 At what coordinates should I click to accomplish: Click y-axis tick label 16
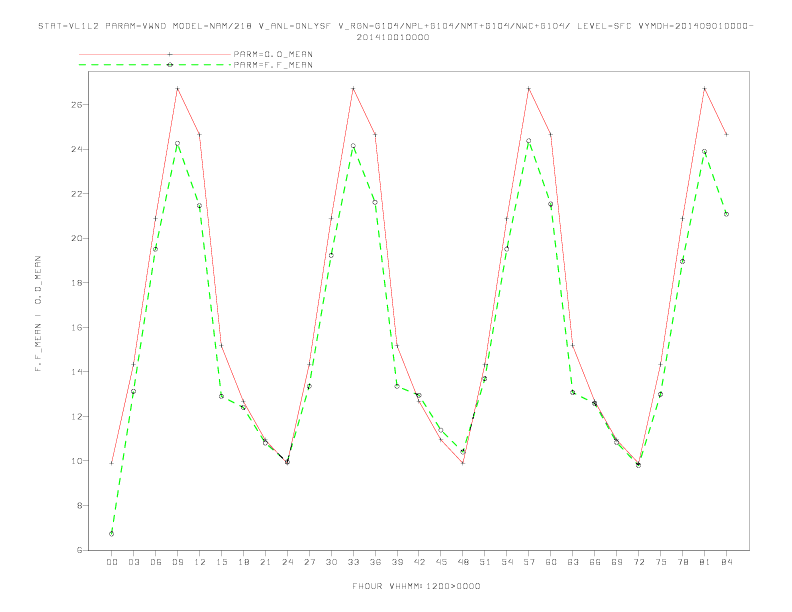tap(77, 327)
